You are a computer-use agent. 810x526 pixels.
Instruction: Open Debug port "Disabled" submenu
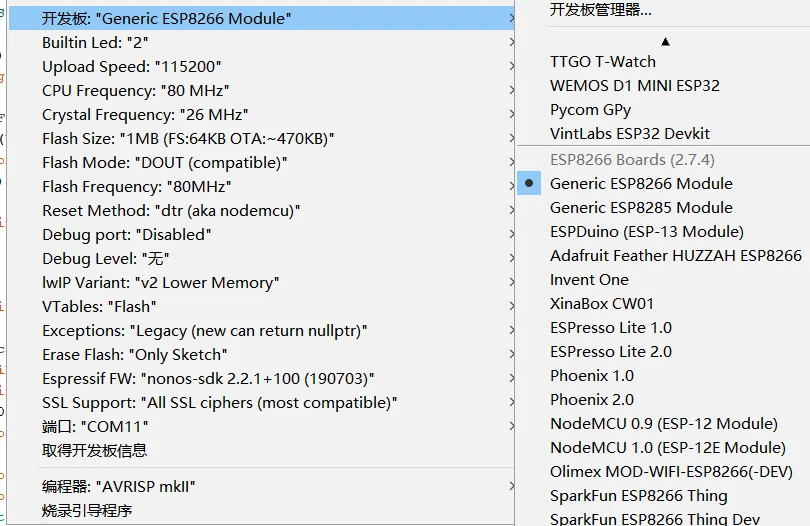(261, 235)
